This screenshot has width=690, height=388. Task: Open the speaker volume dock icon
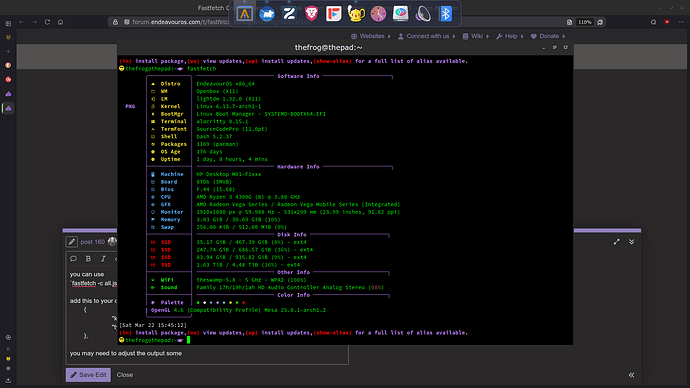pos(423,14)
